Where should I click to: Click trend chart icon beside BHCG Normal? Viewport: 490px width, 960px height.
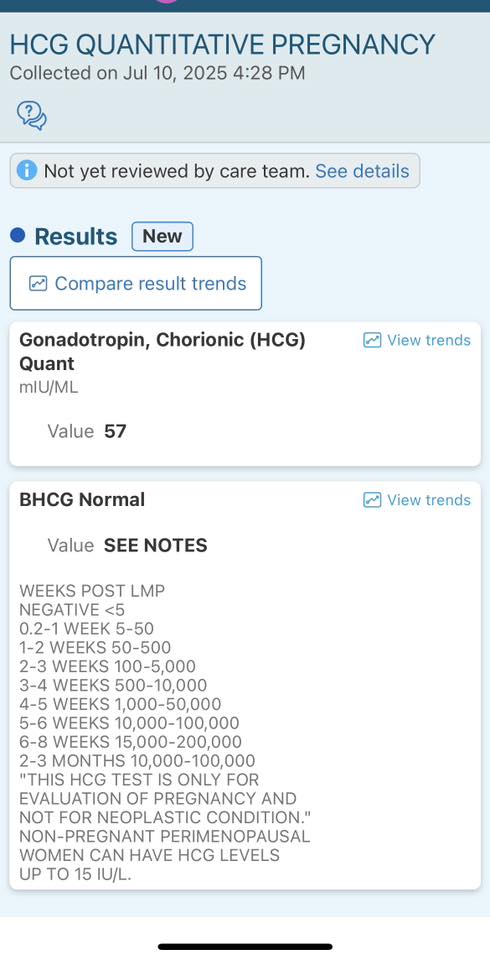pyautogui.click(x=372, y=500)
